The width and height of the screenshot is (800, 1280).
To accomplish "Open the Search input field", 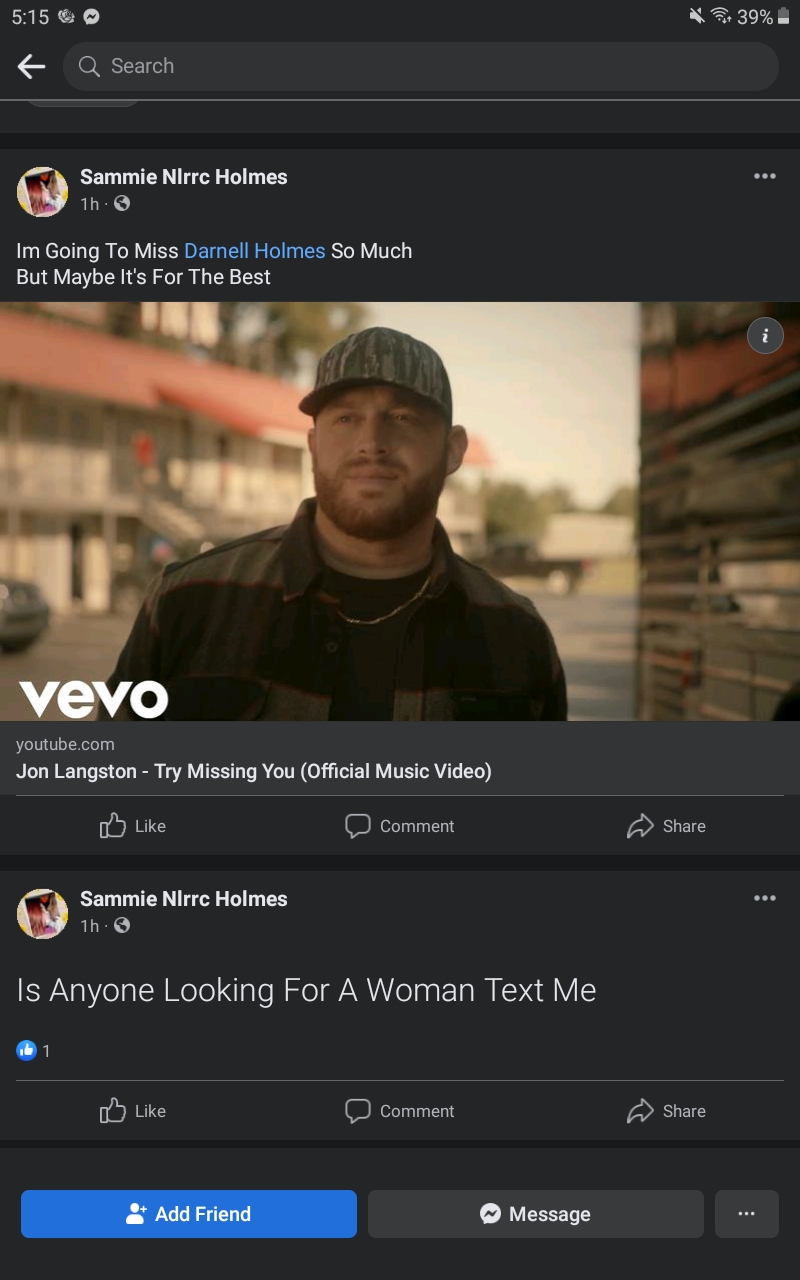I will coord(420,67).
